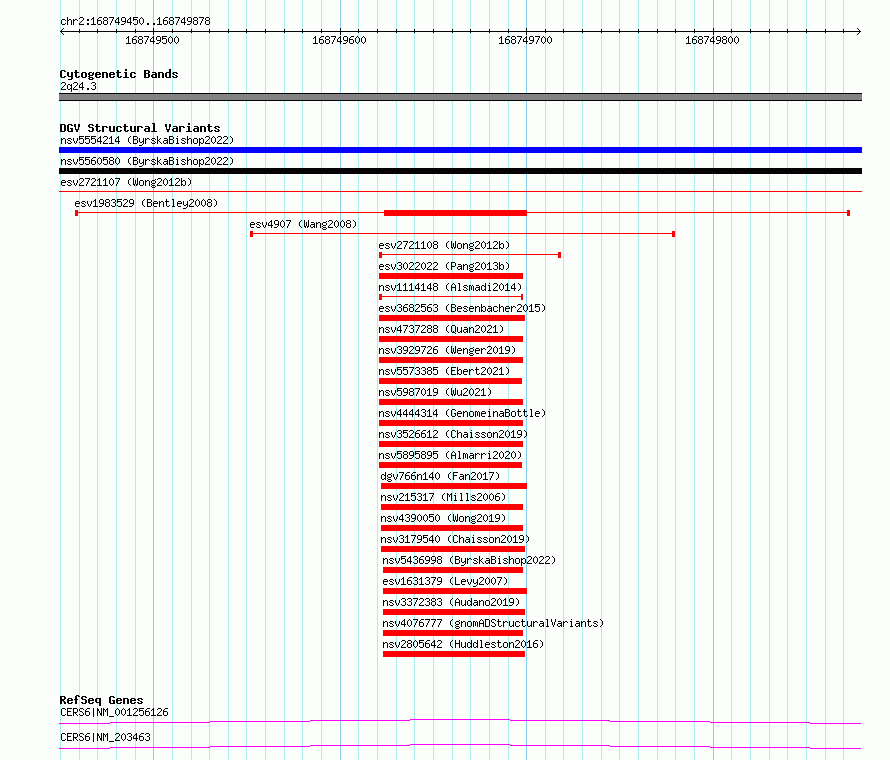
Task: Select the CERS6|NM_203463 gene label
Action: click(x=105, y=737)
